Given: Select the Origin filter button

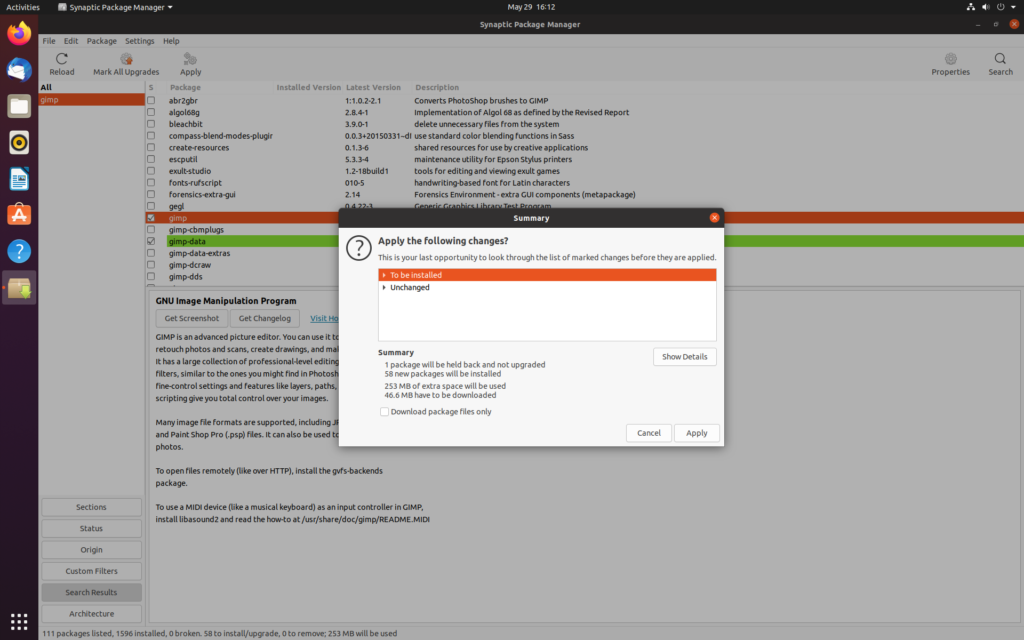Looking at the screenshot, I should (x=91, y=550).
